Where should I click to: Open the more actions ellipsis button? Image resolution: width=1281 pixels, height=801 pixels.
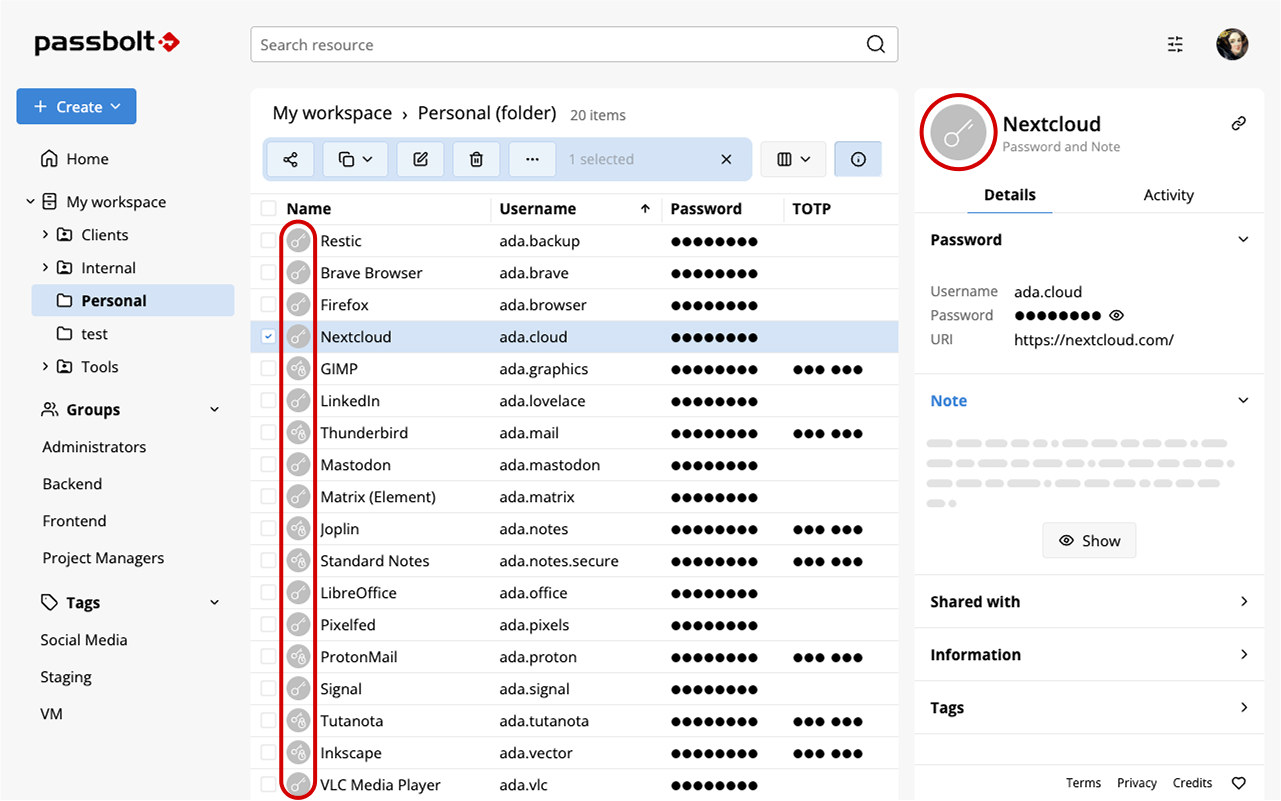532,159
